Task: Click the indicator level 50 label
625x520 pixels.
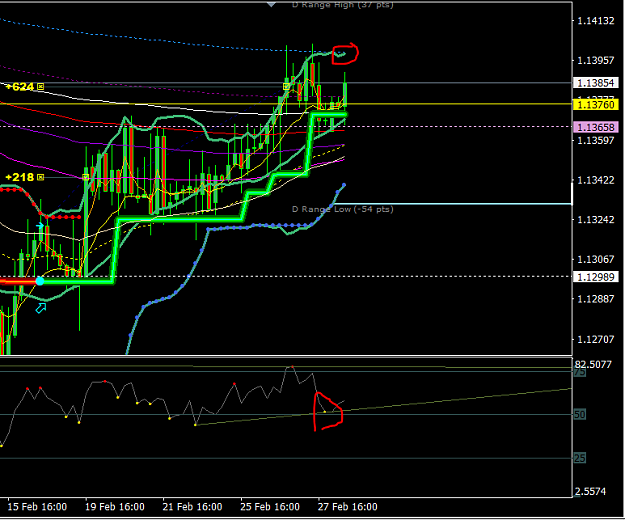Action: click(x=580, y=414)
